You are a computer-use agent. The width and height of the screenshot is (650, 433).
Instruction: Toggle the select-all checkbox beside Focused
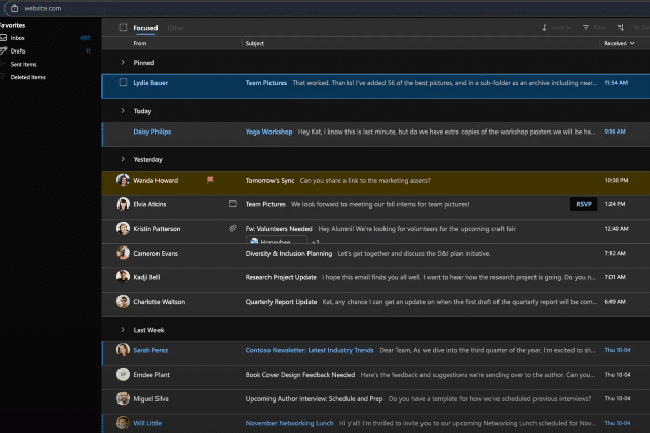[x=123, y=28]
